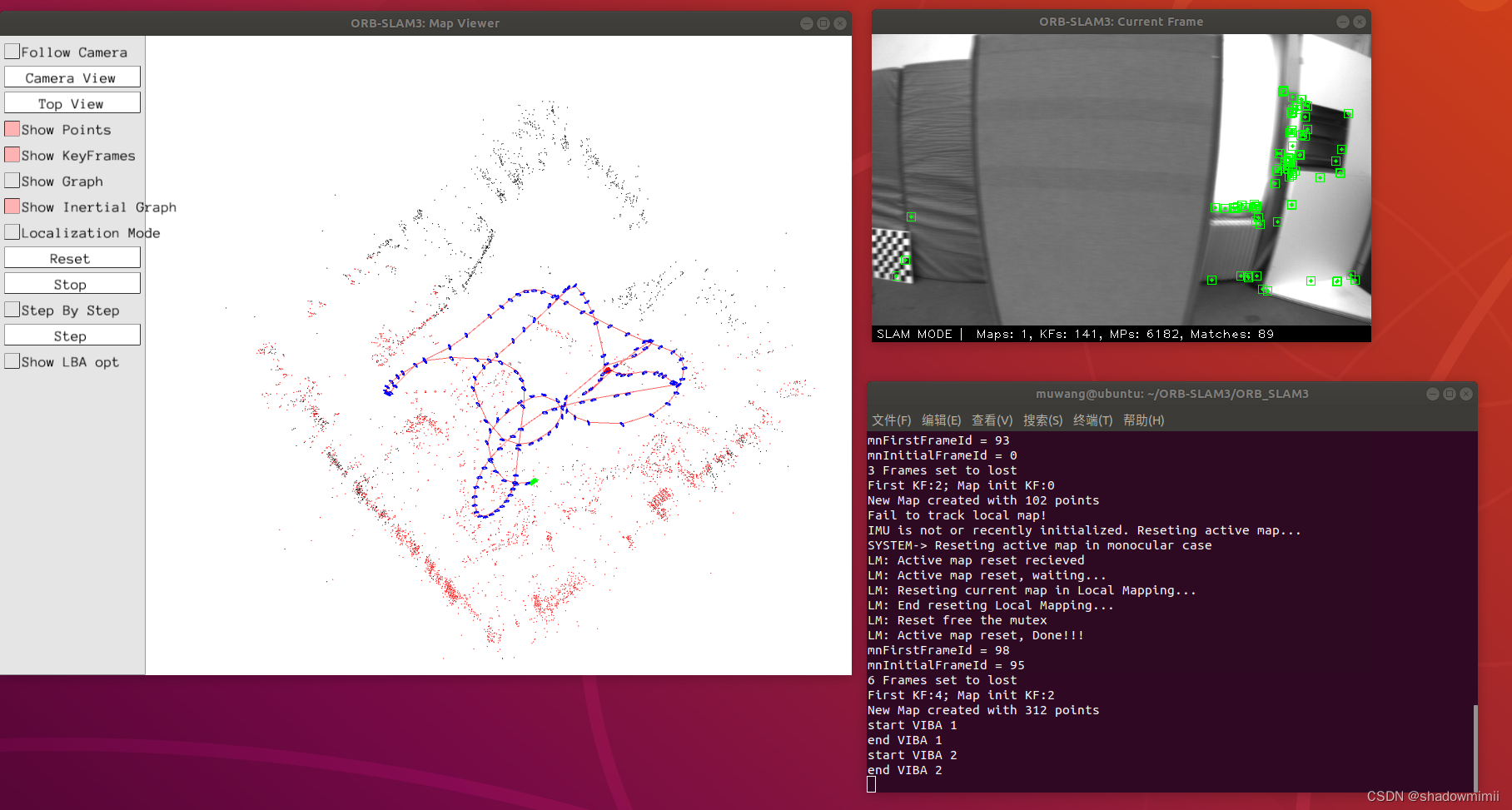This screenshot has height=810, width=1512.
Task: Minimize the terminal window
Action: 1432,394
